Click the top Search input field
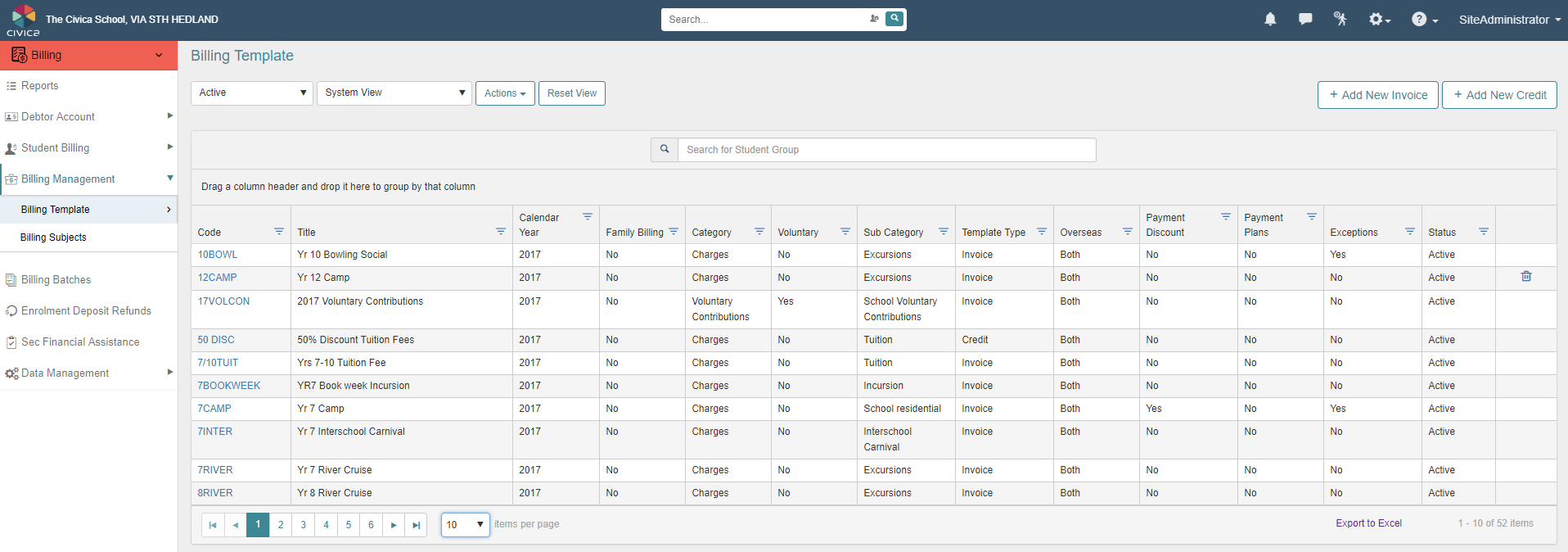The height and width of the screenshot is (552, 1568). click(x=765, y=19)
